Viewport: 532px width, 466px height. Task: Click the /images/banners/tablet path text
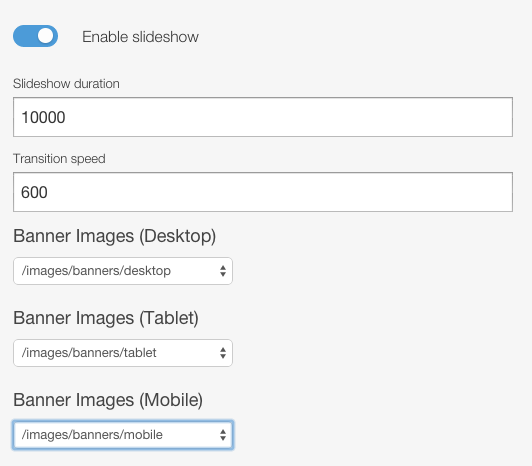89,353
